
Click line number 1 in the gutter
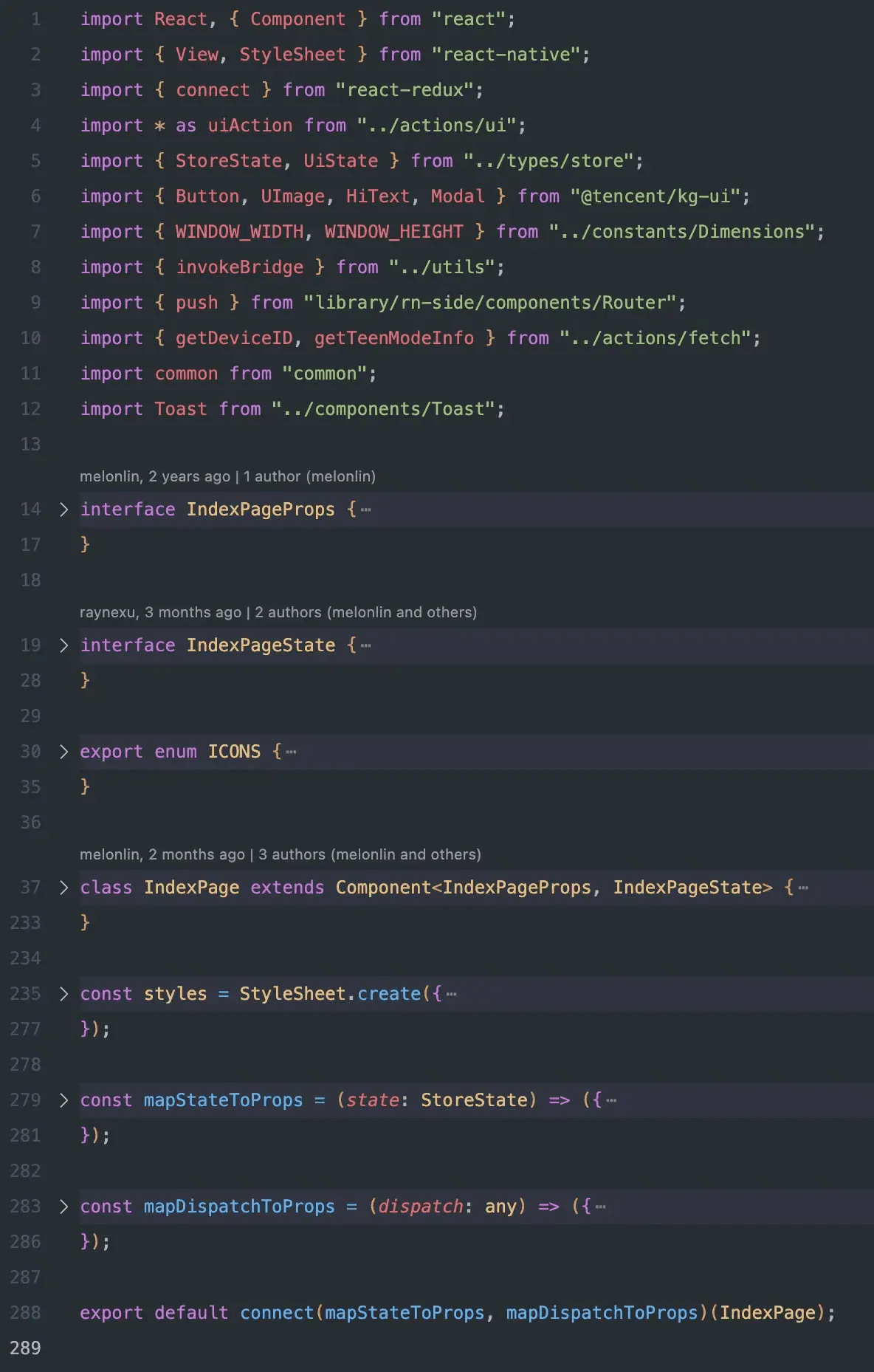(35, 19)
